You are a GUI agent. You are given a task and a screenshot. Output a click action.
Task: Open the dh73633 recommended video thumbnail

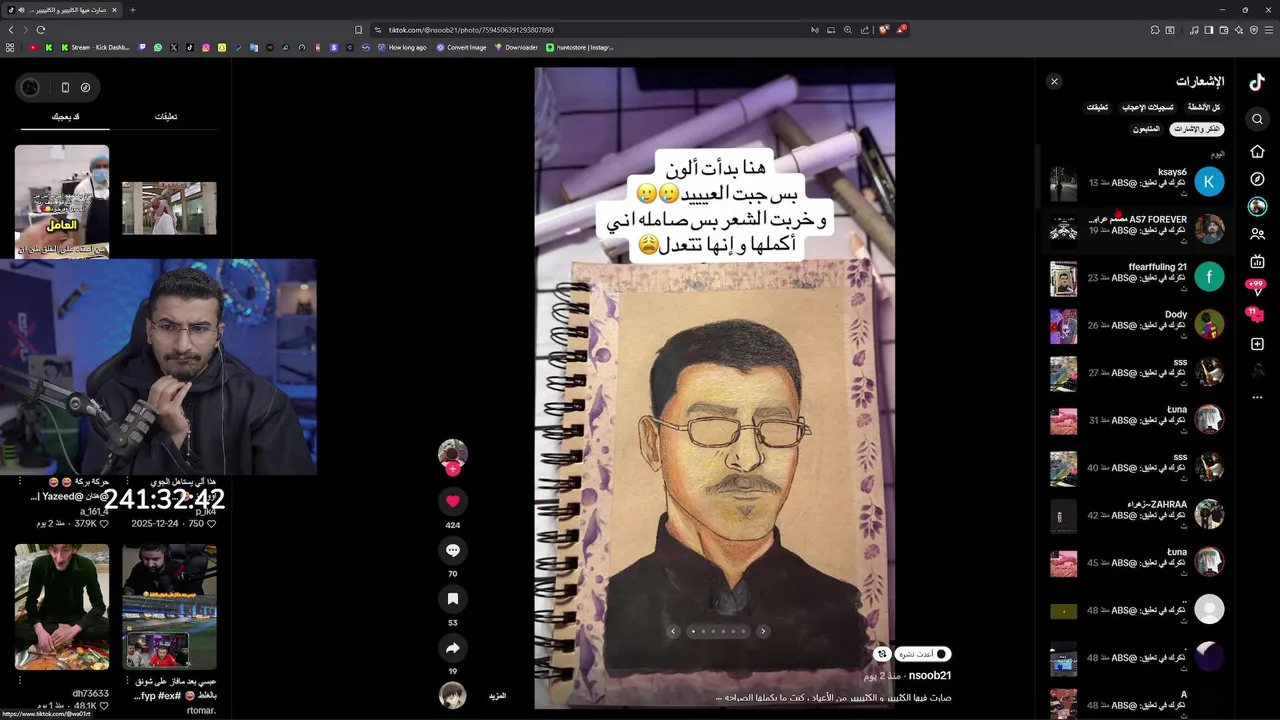click(x=62, y=607)
